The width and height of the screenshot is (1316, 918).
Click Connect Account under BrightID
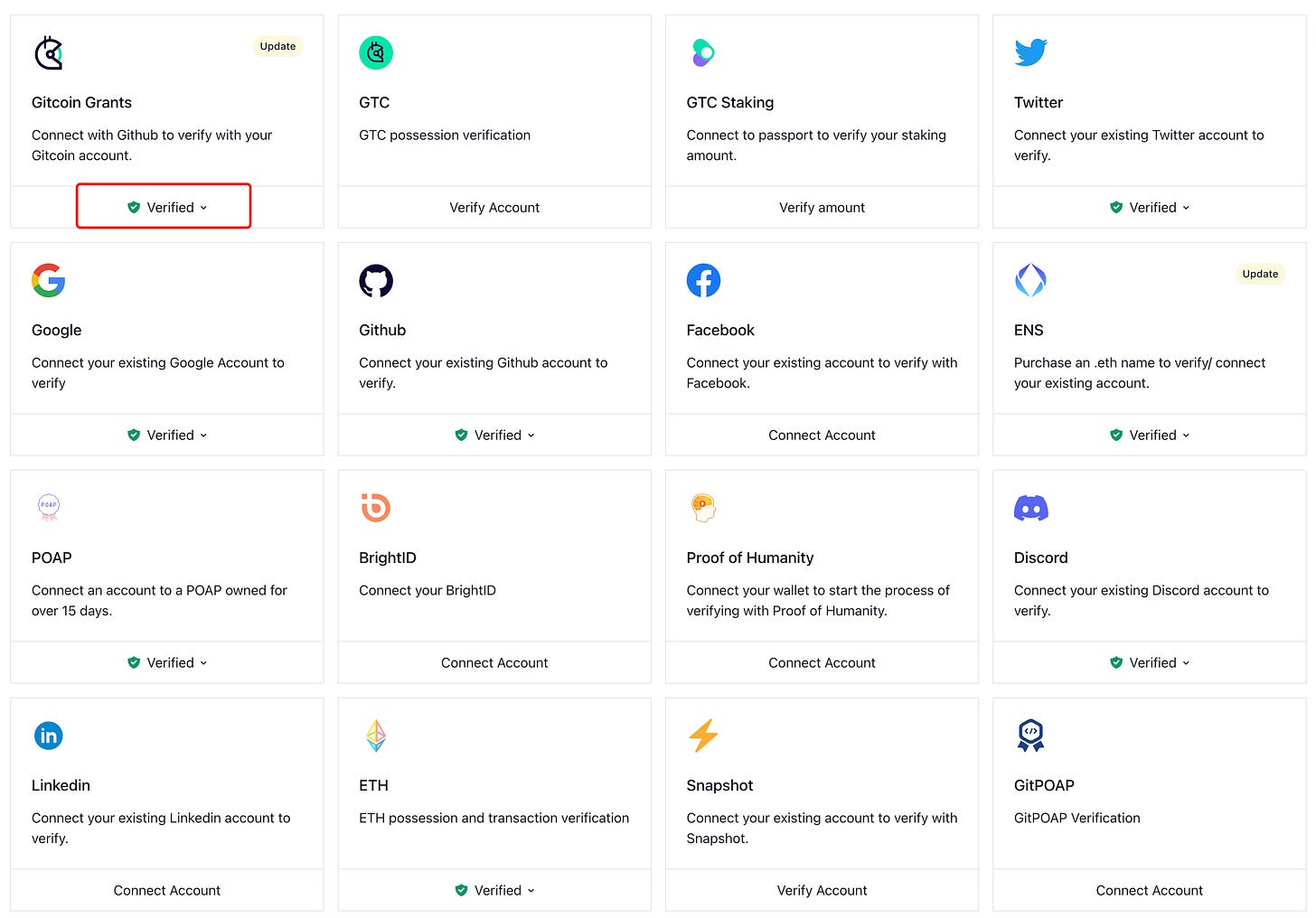click(494, 662)
